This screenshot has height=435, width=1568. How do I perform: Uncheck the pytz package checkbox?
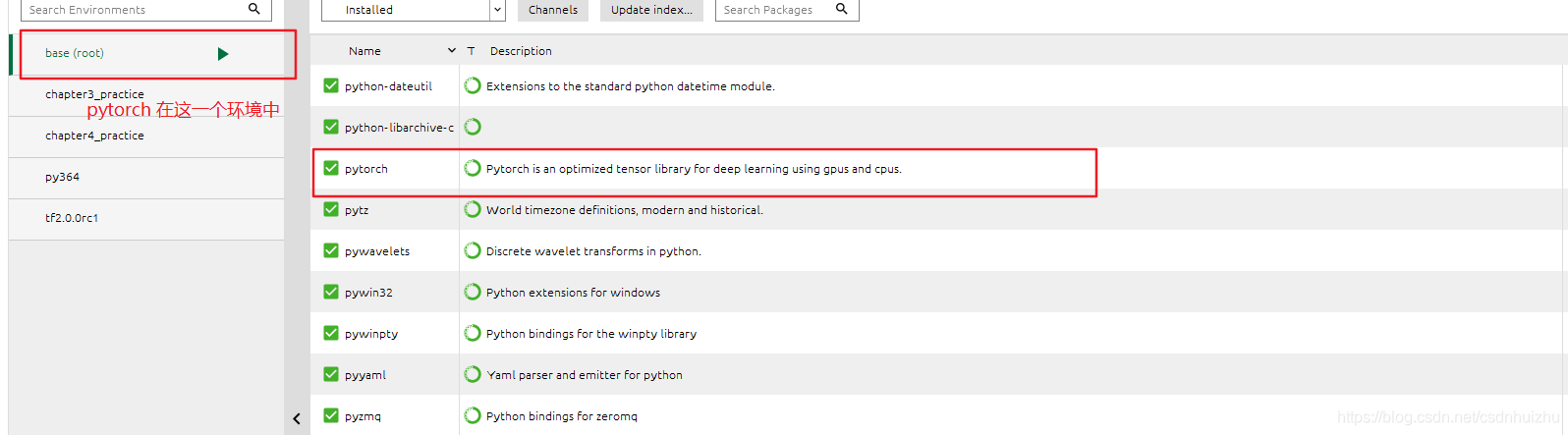pos(331,209)
